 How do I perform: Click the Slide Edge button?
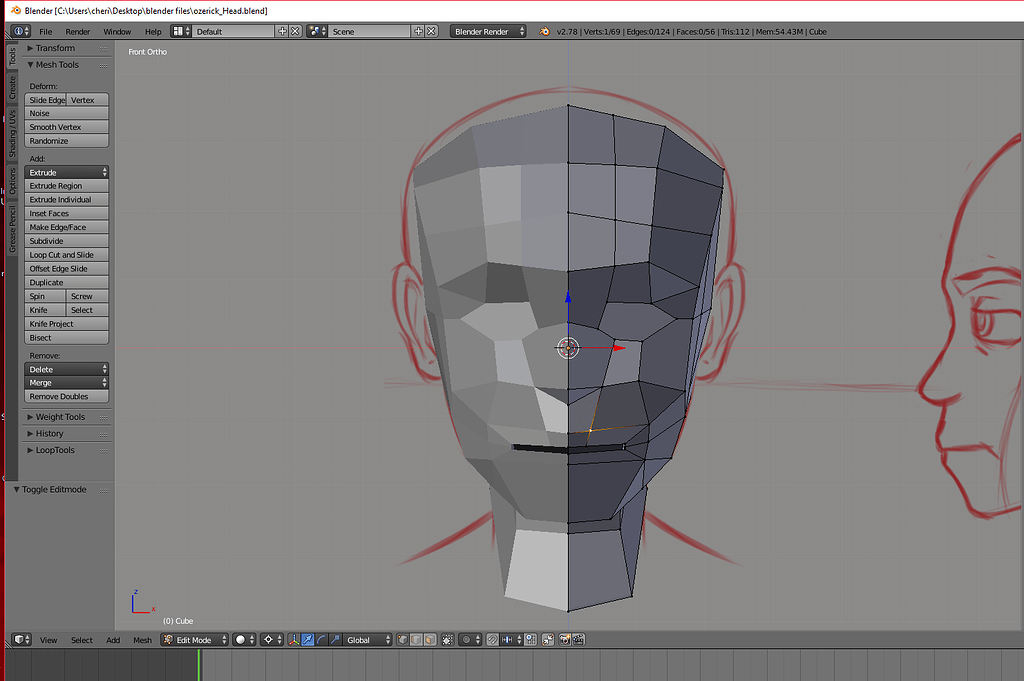(x=46, y=100)
